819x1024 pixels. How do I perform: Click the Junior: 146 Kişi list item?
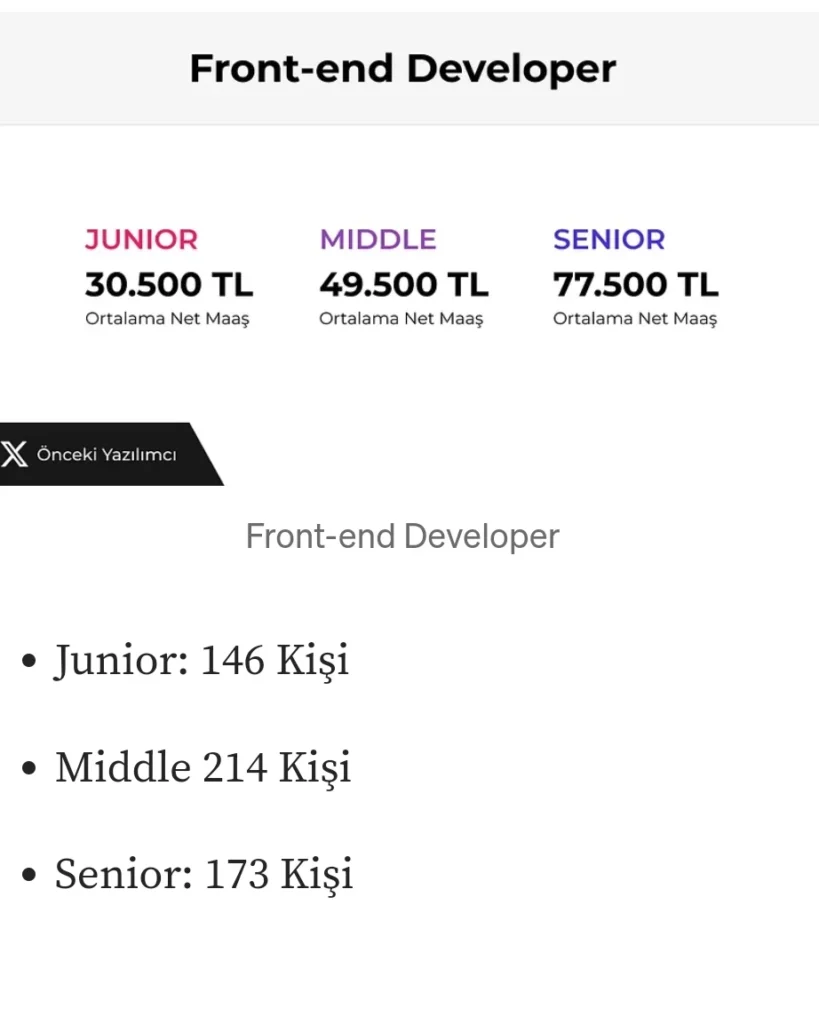click(x=201, y=661)
